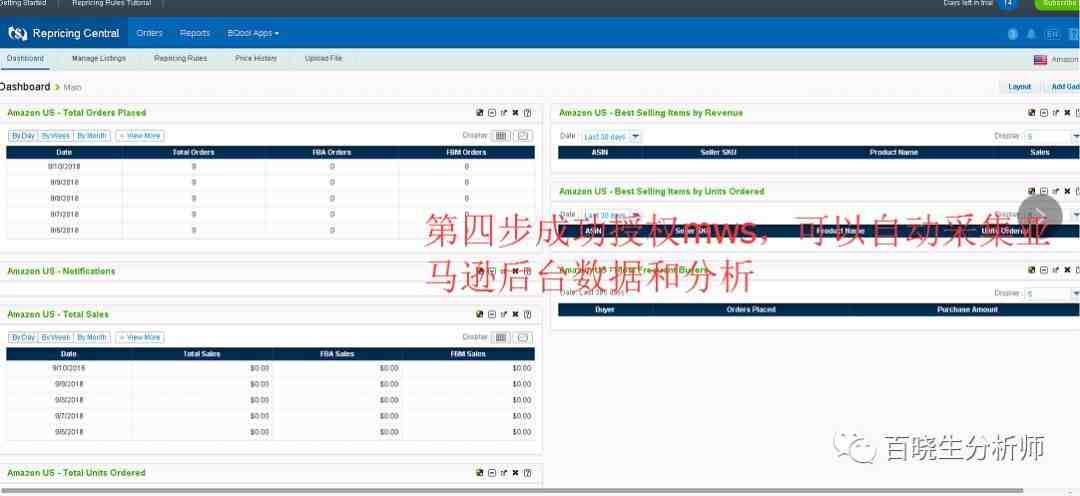The width and height of the screenshot is (1080, 496).
Task: Click the Repricing Central logo icon
Action: (x=17, y=33)
